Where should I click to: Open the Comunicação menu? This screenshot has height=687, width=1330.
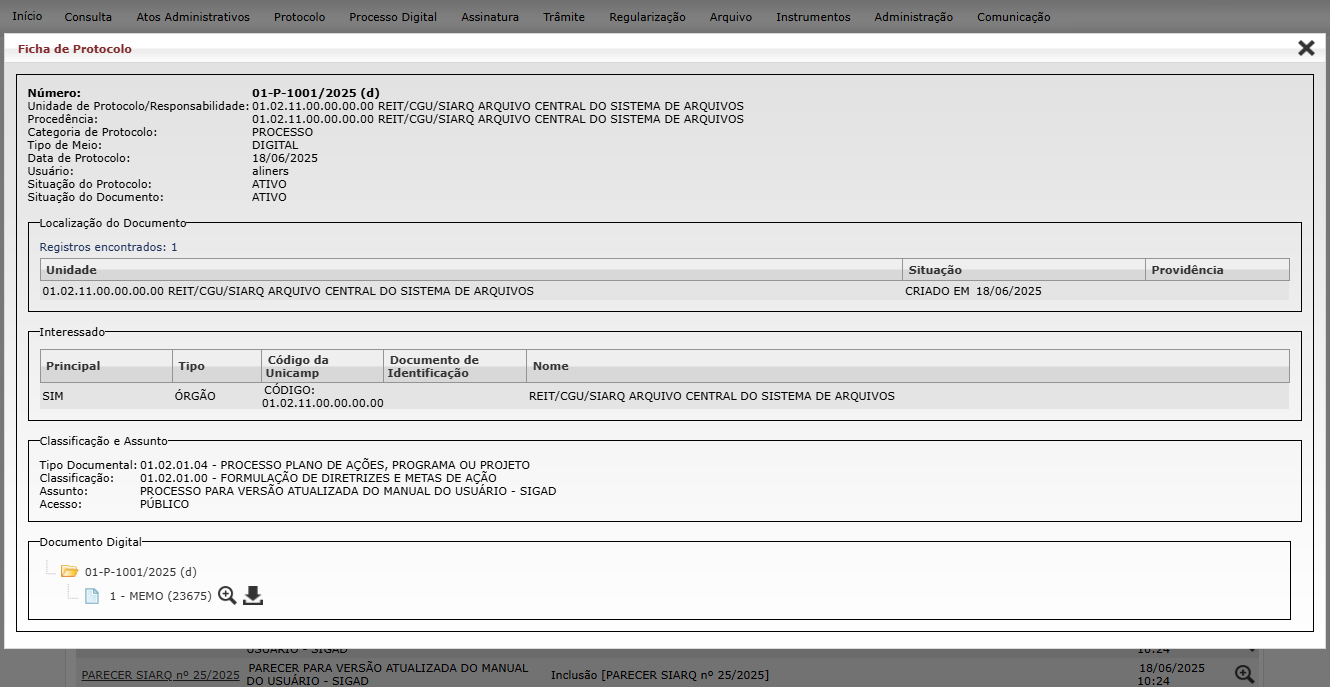(x=1013, y=17)
